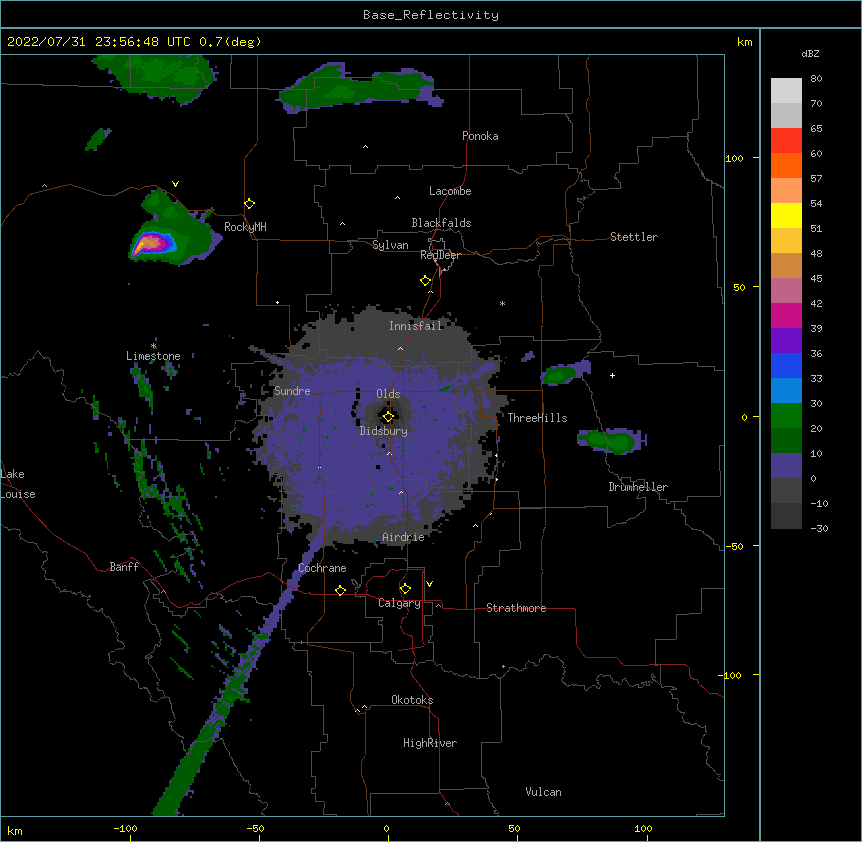
Task: Click the timestamp 2022/07/31 23:56:48 UTC
Action: (x=99, y=42)
